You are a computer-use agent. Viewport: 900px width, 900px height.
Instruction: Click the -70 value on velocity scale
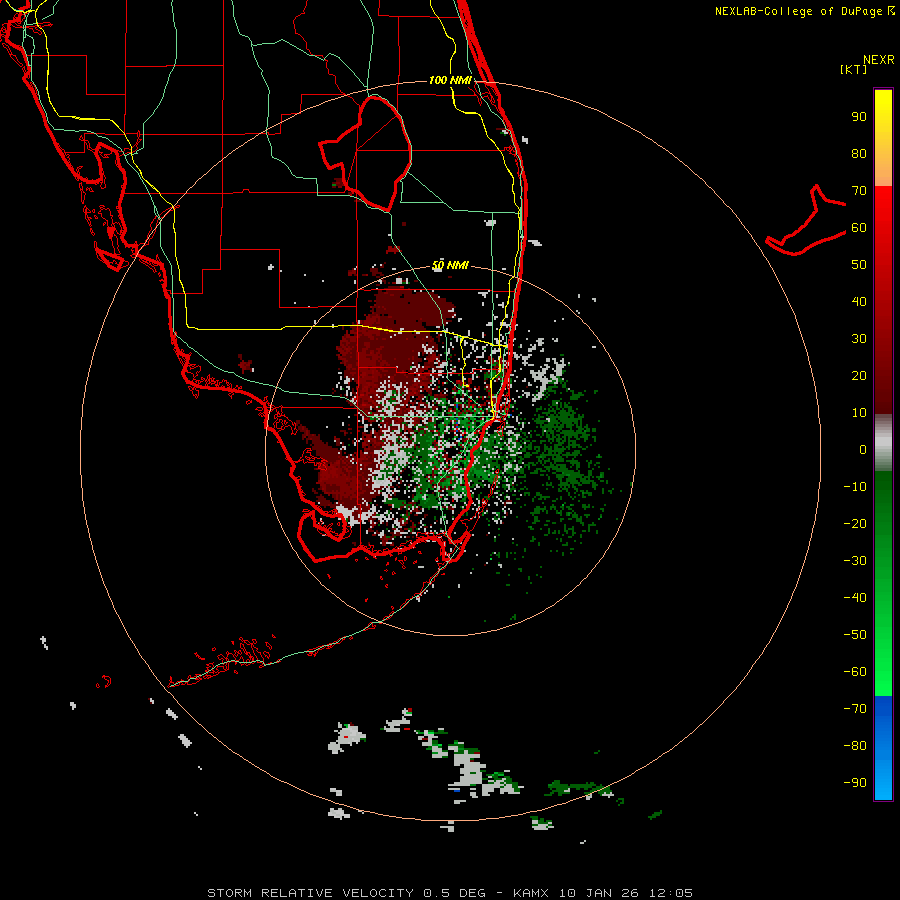coord(855,708)
